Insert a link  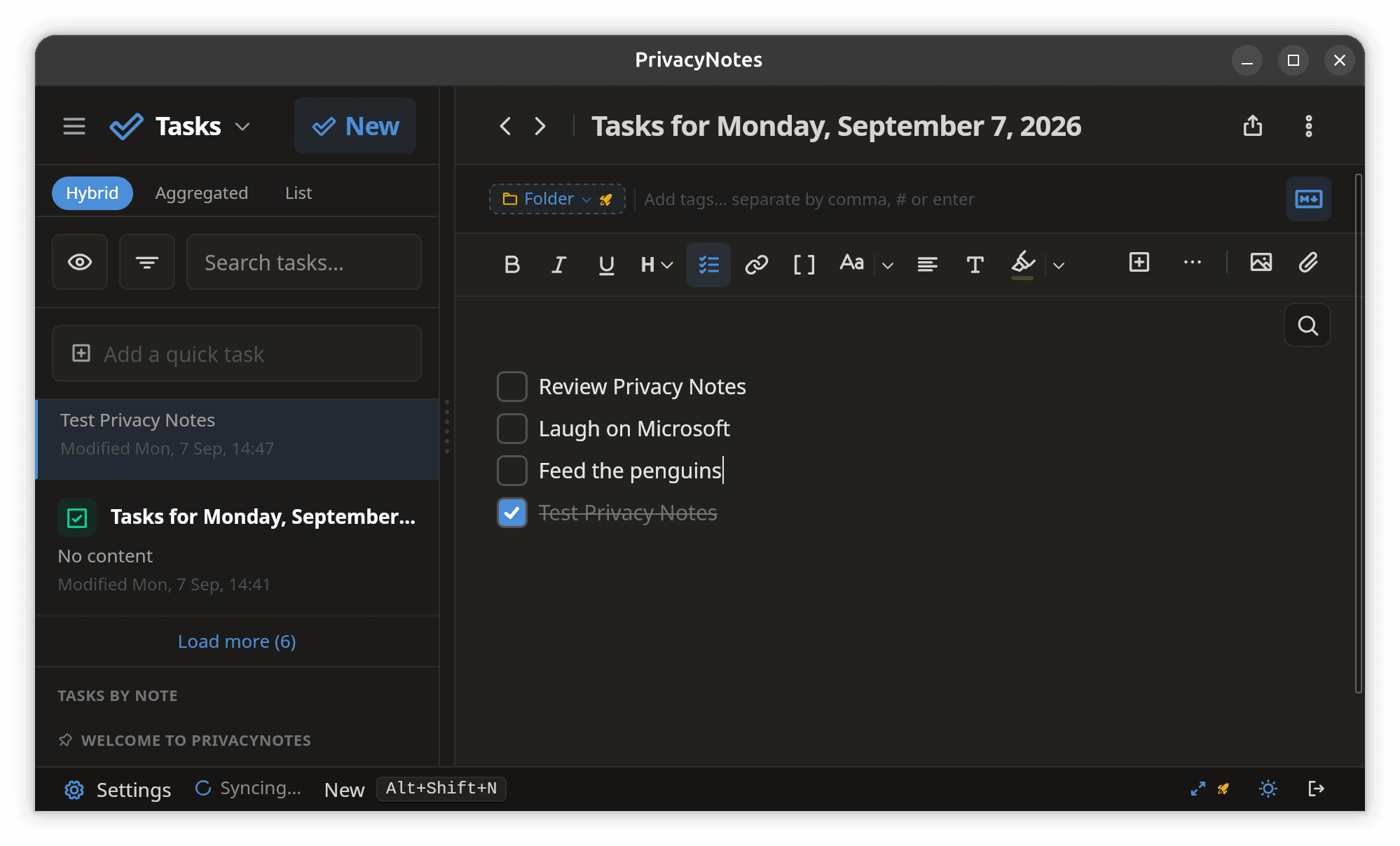[x=757, y=264]
